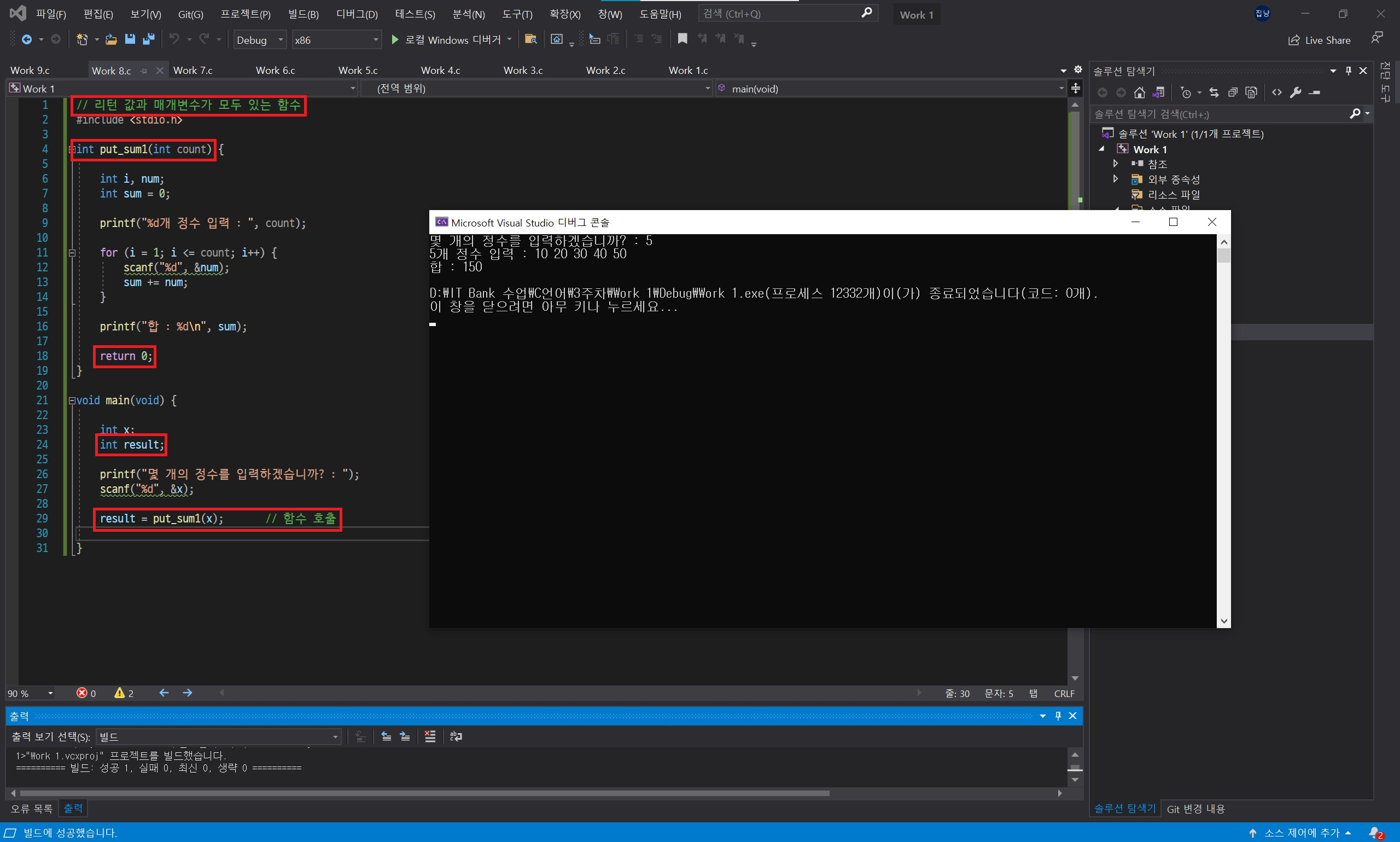Clear all text in Output panel

click(x=430, y=736)
